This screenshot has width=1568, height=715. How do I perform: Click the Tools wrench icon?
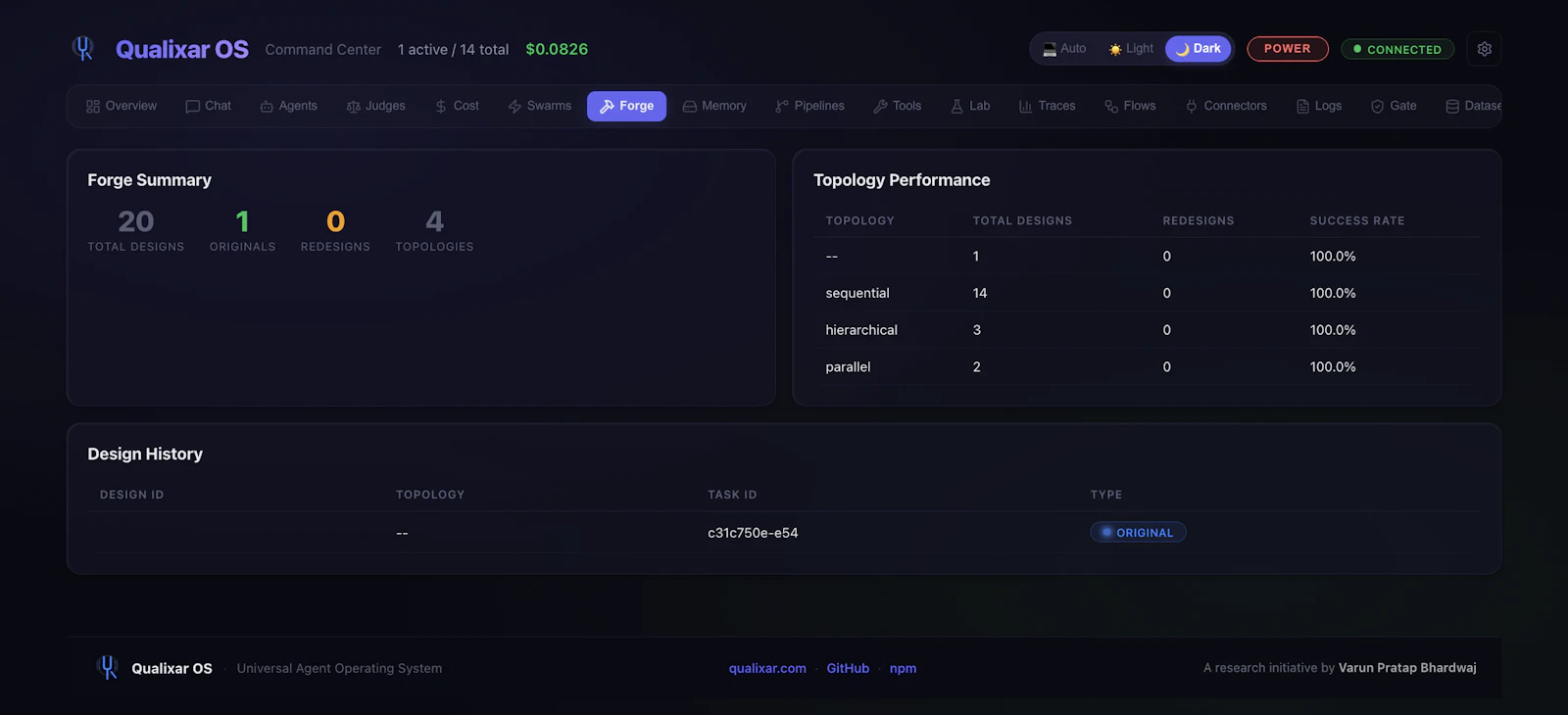[x=881, y=107]
